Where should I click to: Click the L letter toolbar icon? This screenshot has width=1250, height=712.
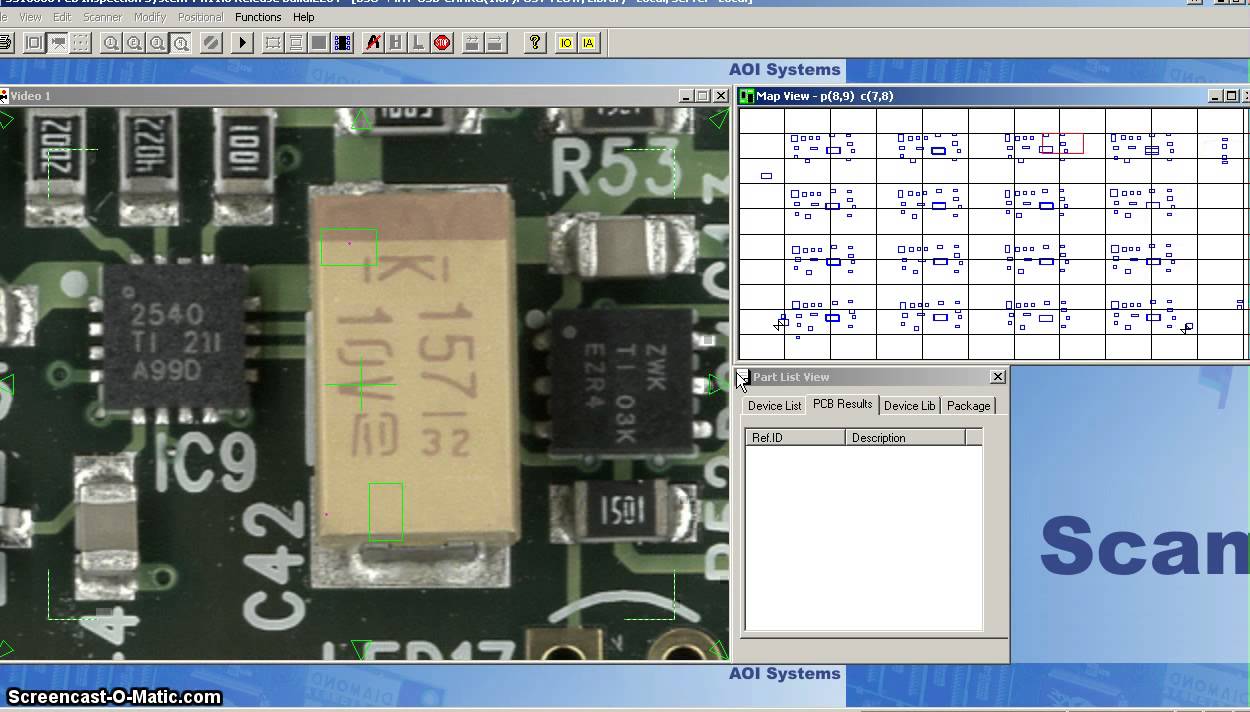[x=419, y=43]
